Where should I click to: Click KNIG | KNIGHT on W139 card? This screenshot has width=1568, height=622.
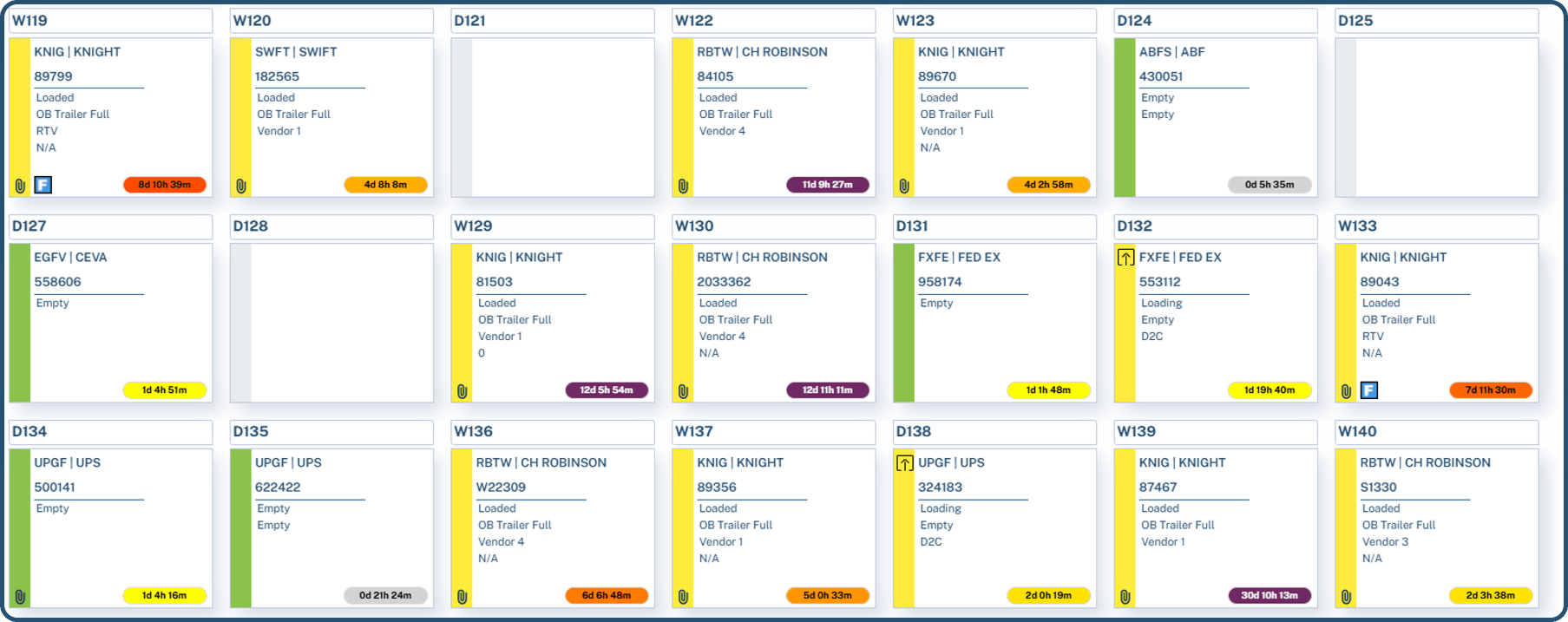pyautogui.click(x=1183, y=463)
